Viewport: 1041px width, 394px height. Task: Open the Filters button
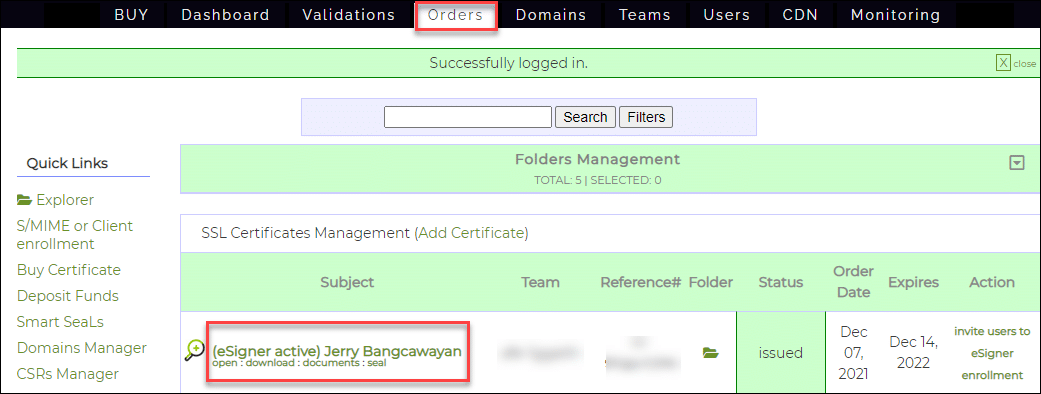click(646, 117)
